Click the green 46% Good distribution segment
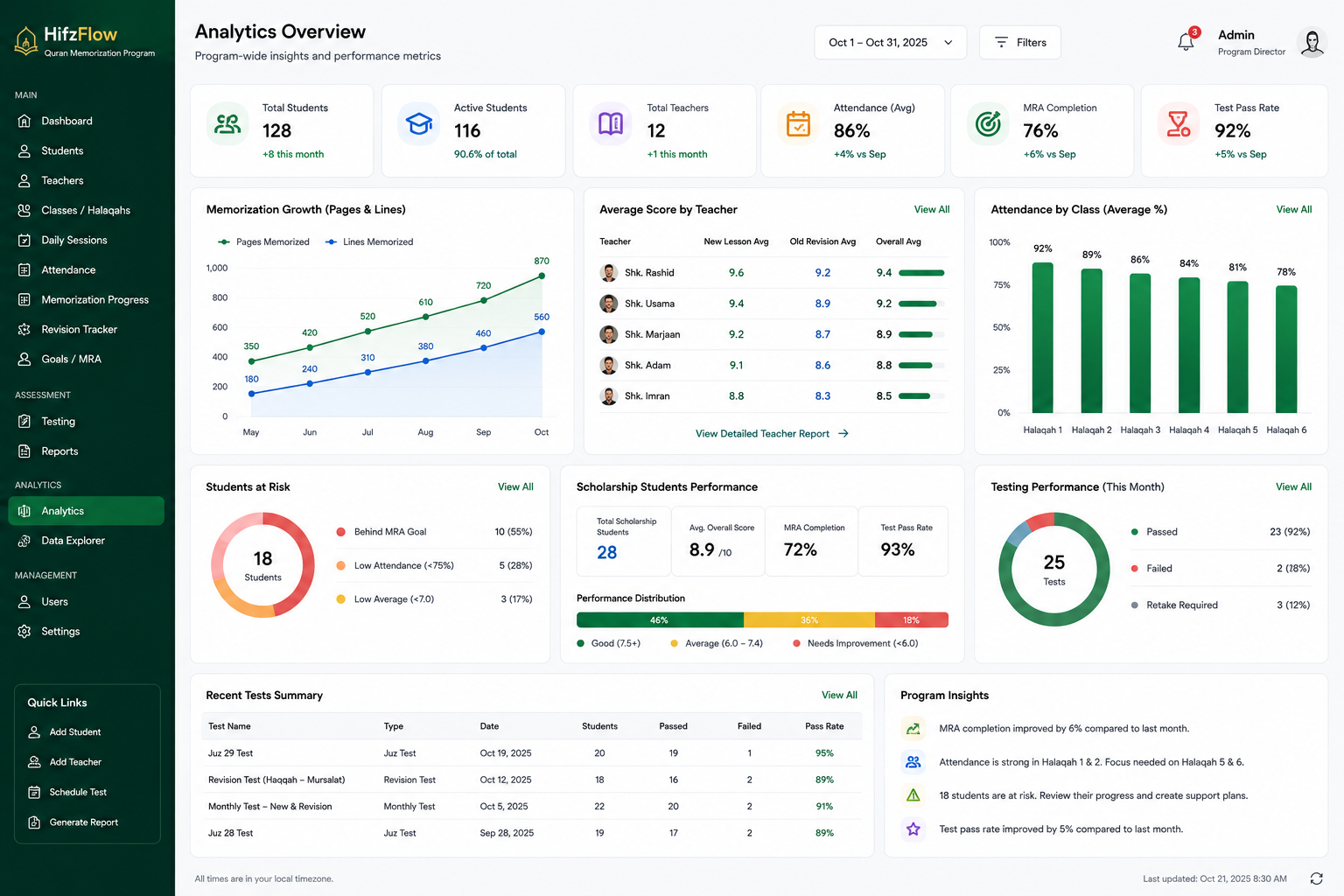This screenshot has width=1344, height=896. (660, 620)
